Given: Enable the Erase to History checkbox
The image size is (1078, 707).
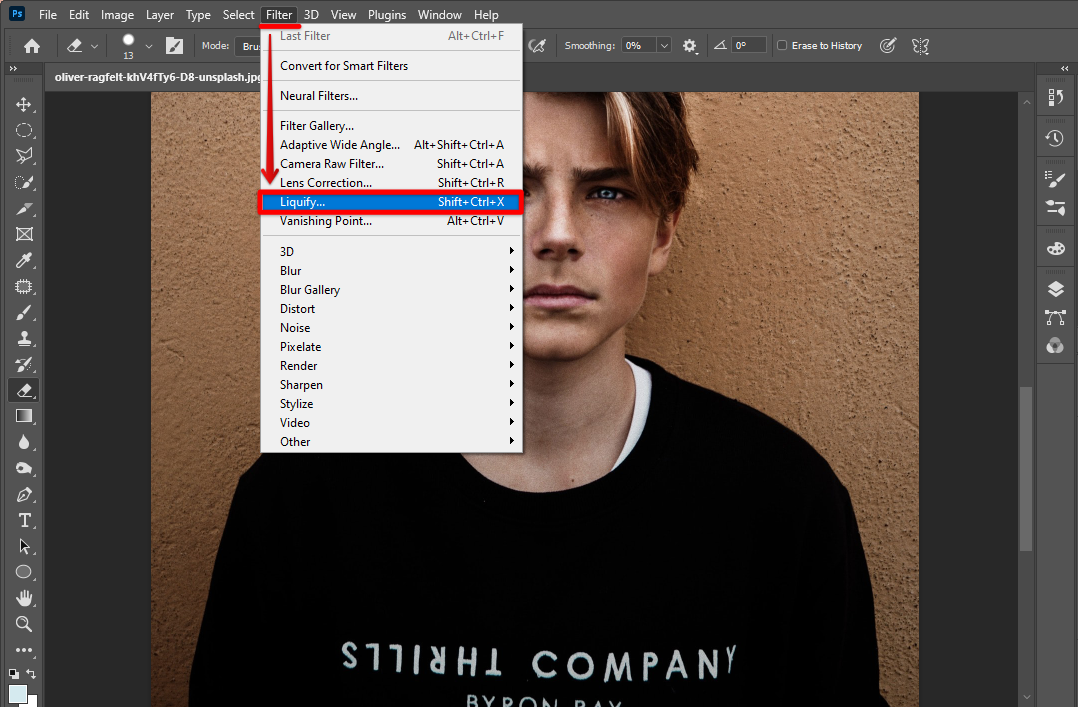Looking at the screenshot, I should coord(782,46).
